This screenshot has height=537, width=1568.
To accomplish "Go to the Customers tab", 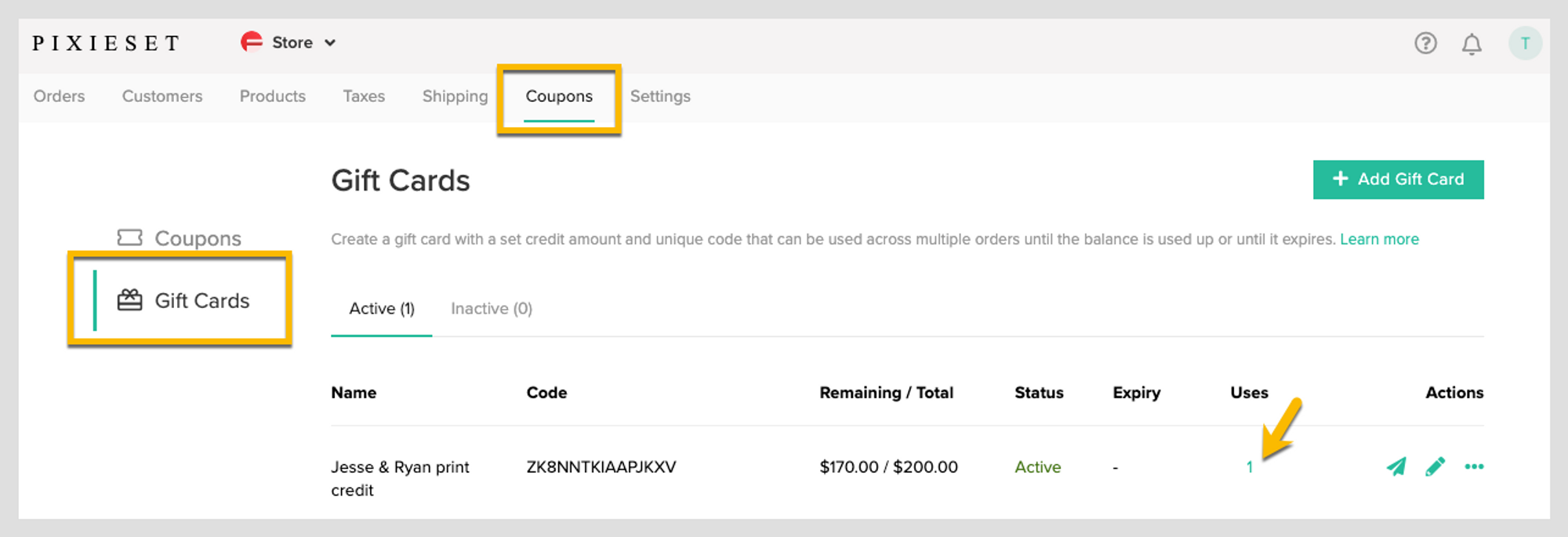I will coord(162,96).
